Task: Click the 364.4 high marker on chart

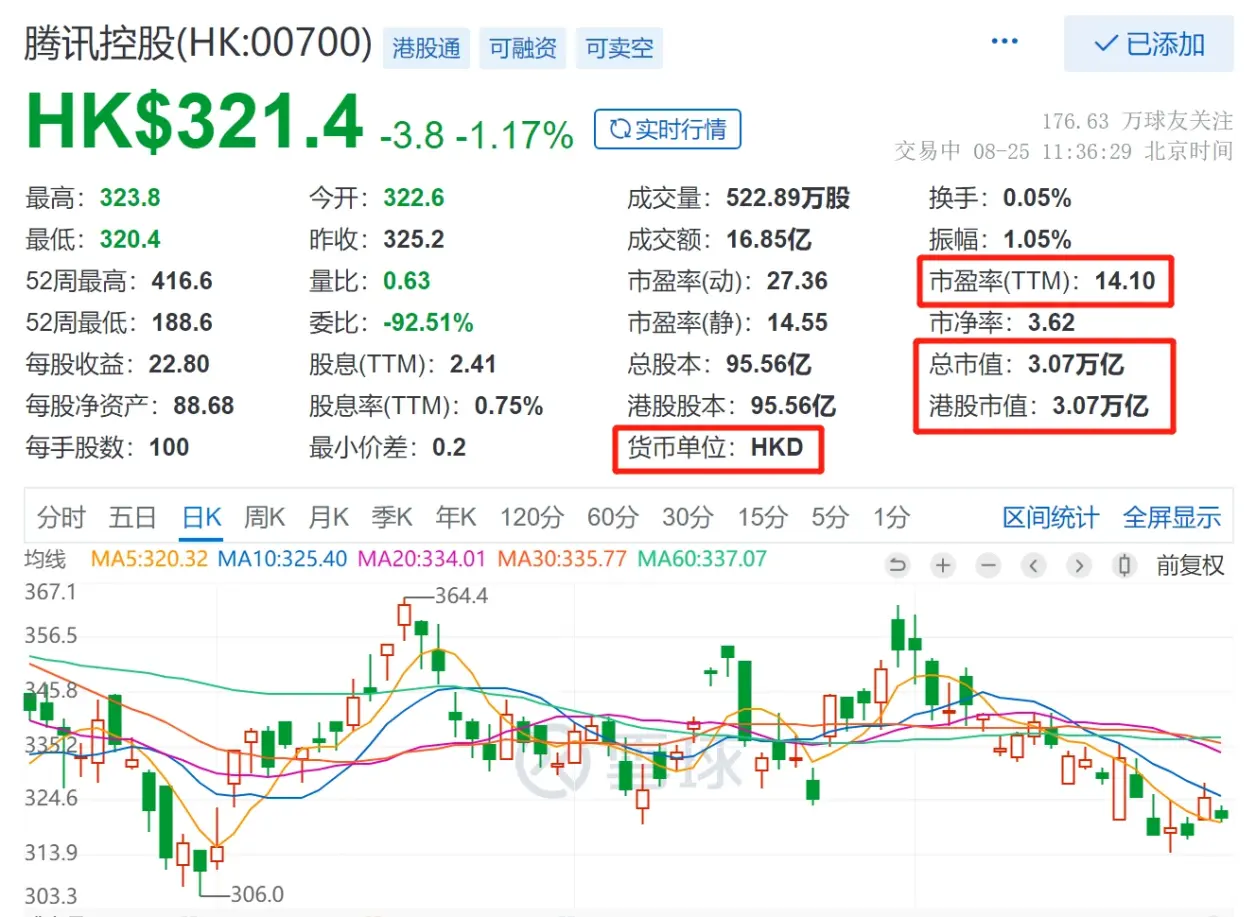Action: (461, 596)
